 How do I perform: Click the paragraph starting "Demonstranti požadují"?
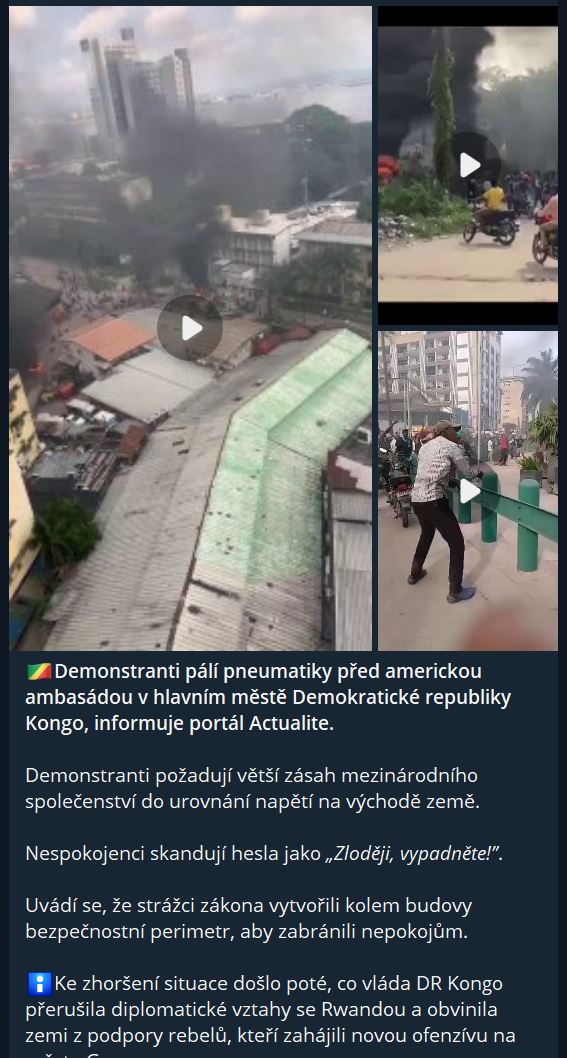point(252,789)
